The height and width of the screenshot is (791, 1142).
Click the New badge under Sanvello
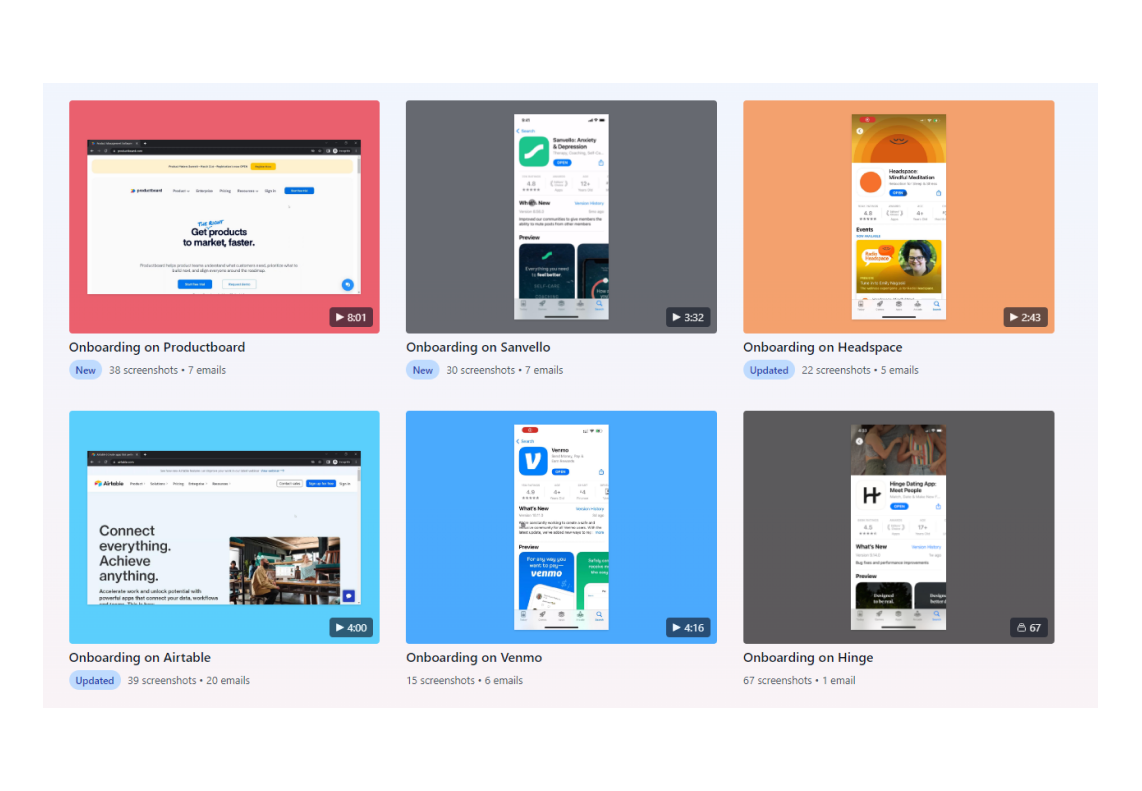coord(422,370)
